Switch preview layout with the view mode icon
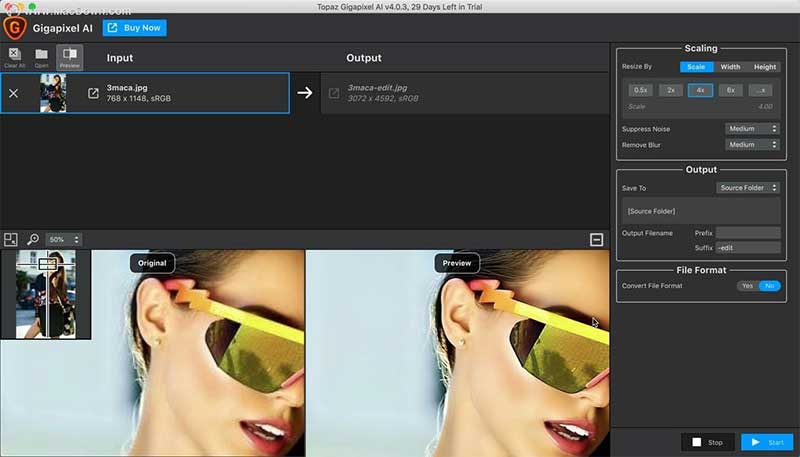Screen dimensions: 800x457 tap(11, 239)
